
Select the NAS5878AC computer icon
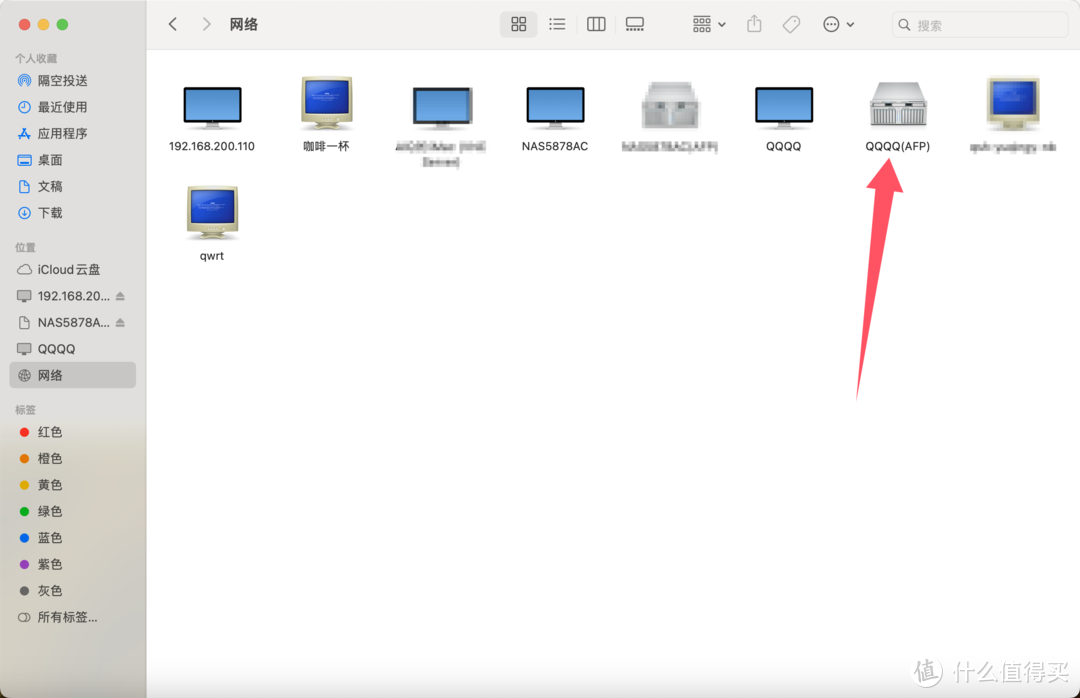[x=555, y=108]
